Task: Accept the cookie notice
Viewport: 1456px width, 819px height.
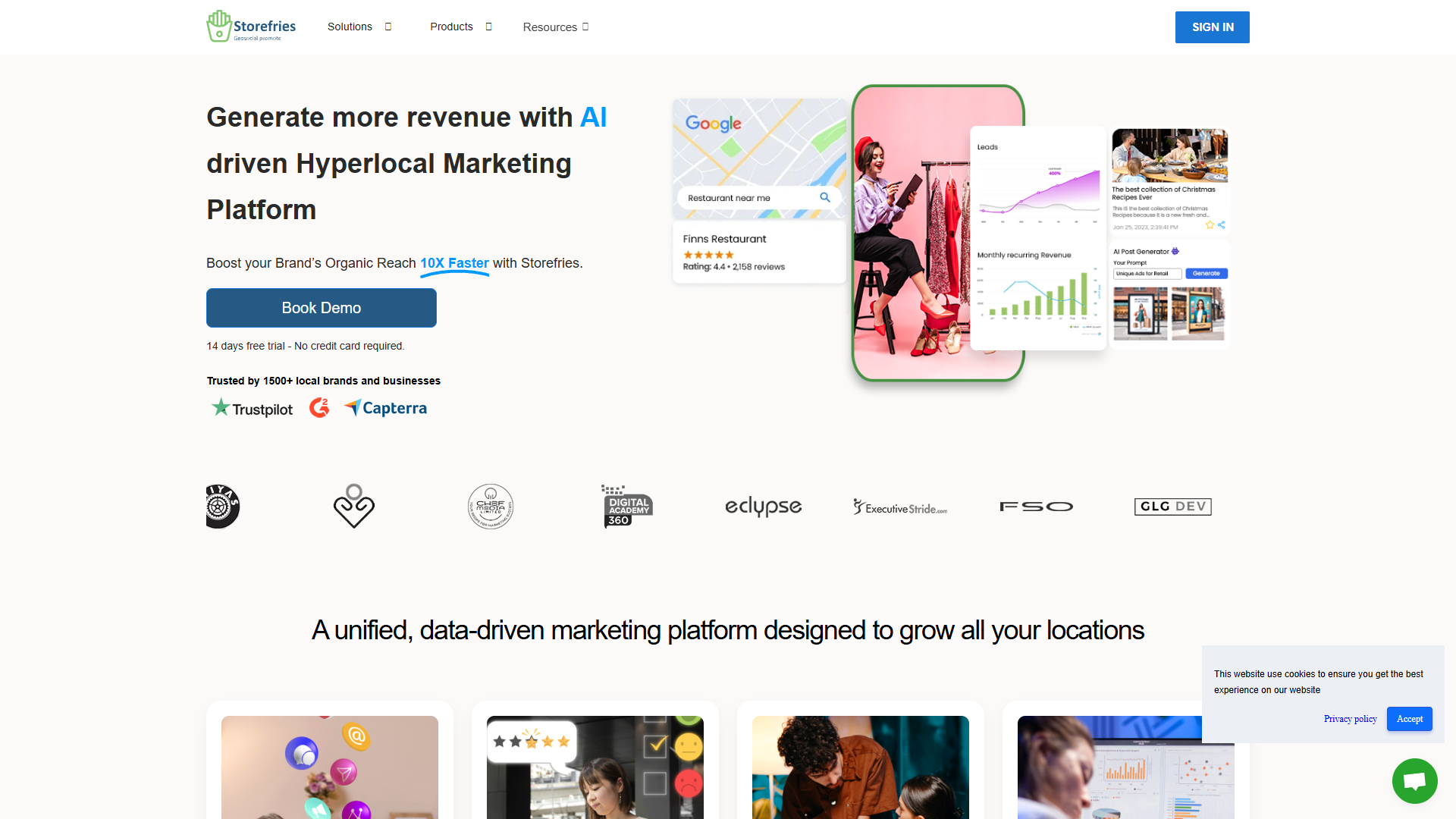Action: (x=1410, y=719)
